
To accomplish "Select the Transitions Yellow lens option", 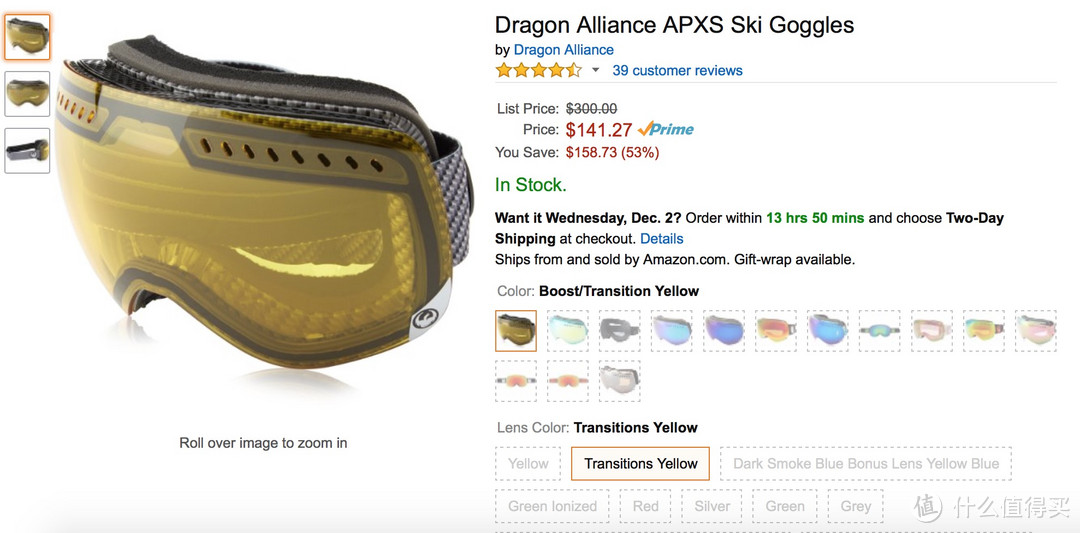I will [641, 463].
